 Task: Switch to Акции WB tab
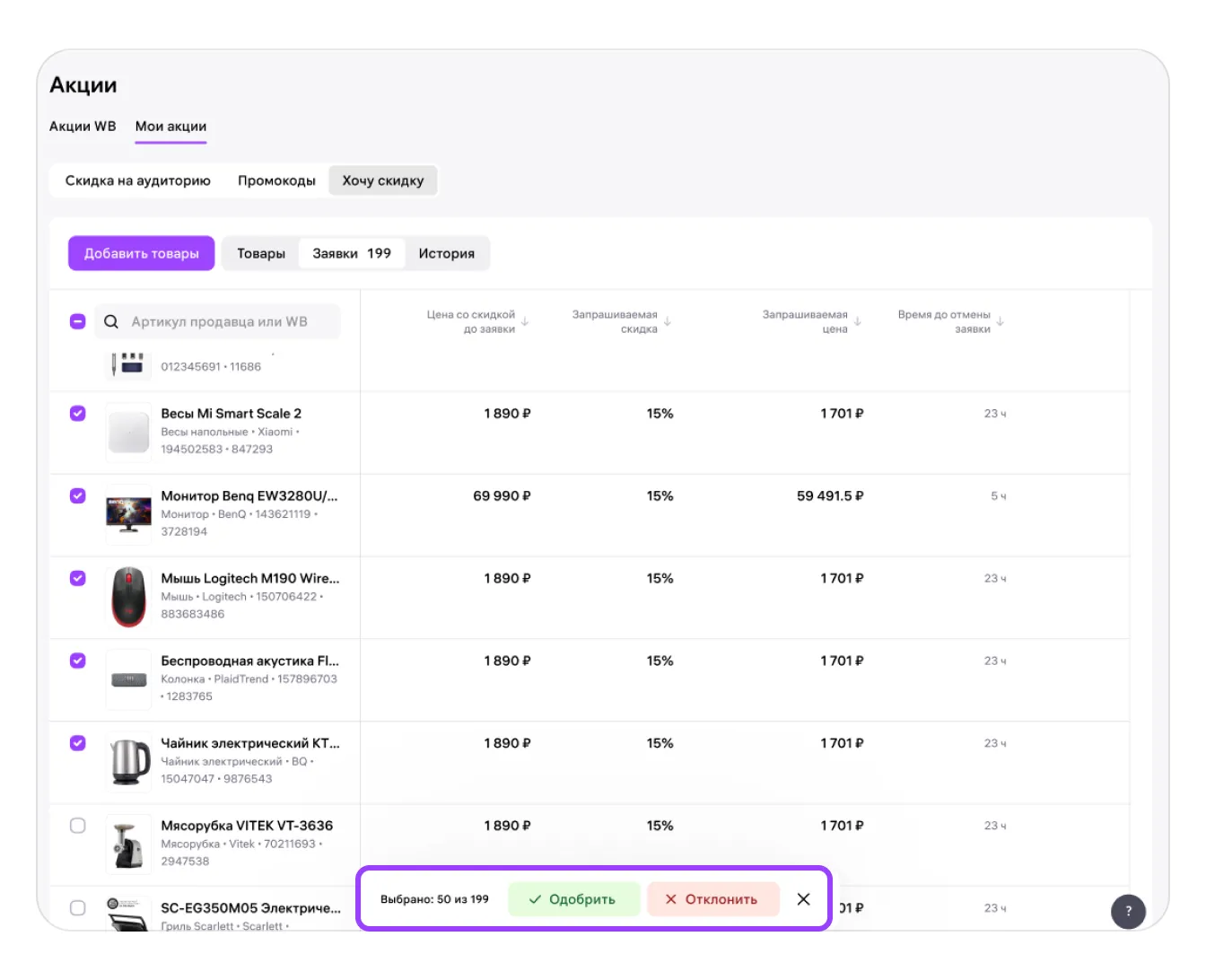click(83, 127)
